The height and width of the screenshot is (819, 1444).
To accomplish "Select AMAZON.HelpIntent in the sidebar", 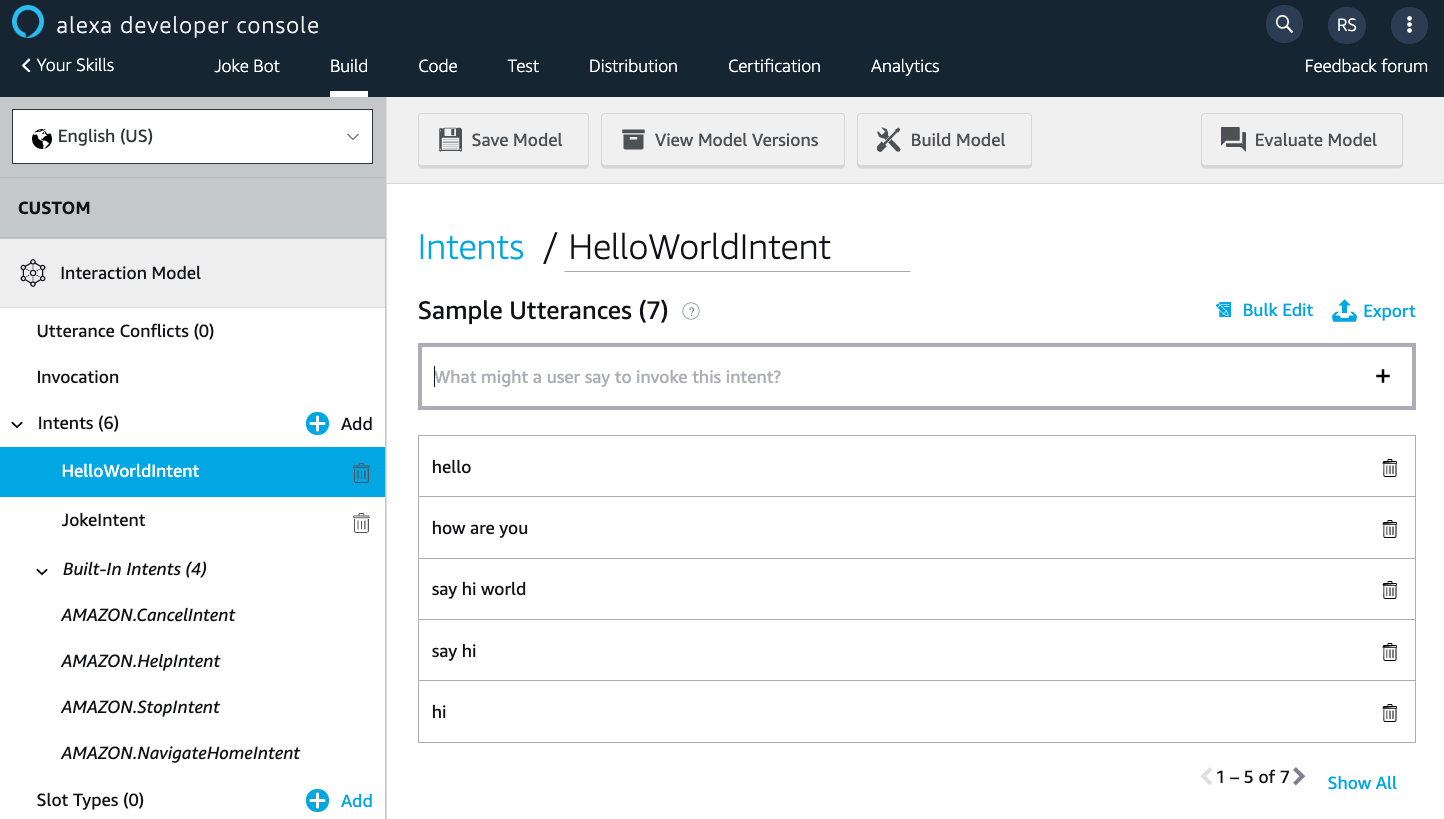I will point(141,660).
